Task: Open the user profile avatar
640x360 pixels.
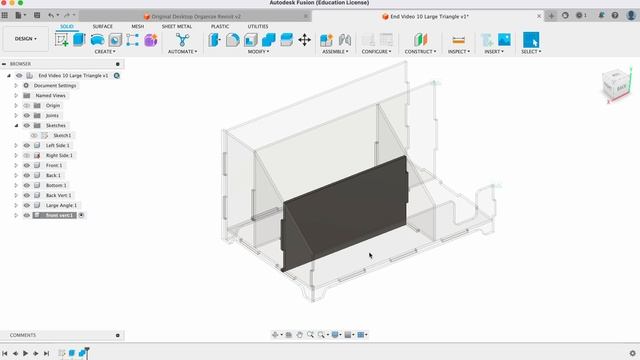Action: 631,16
